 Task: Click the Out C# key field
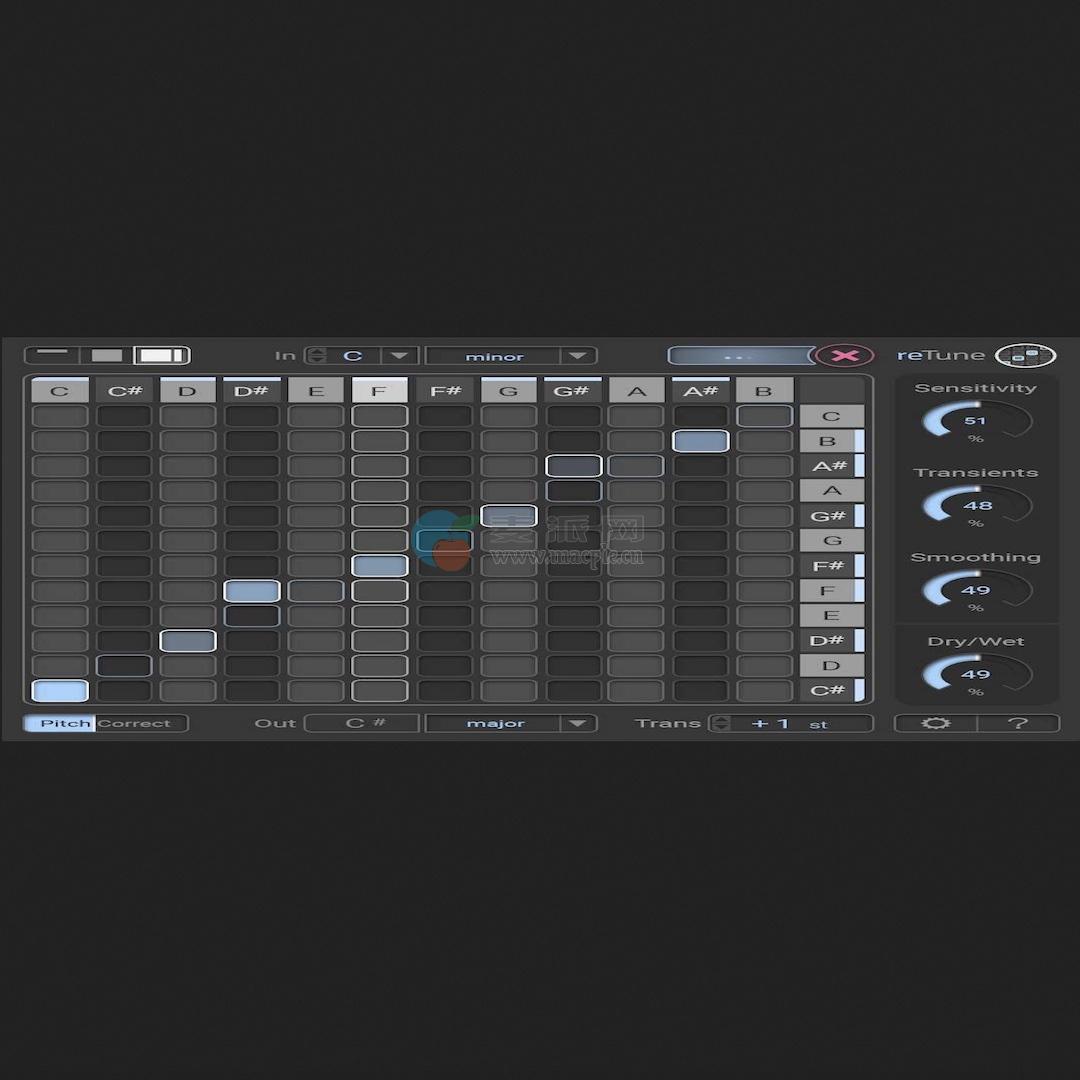[362, 722]
